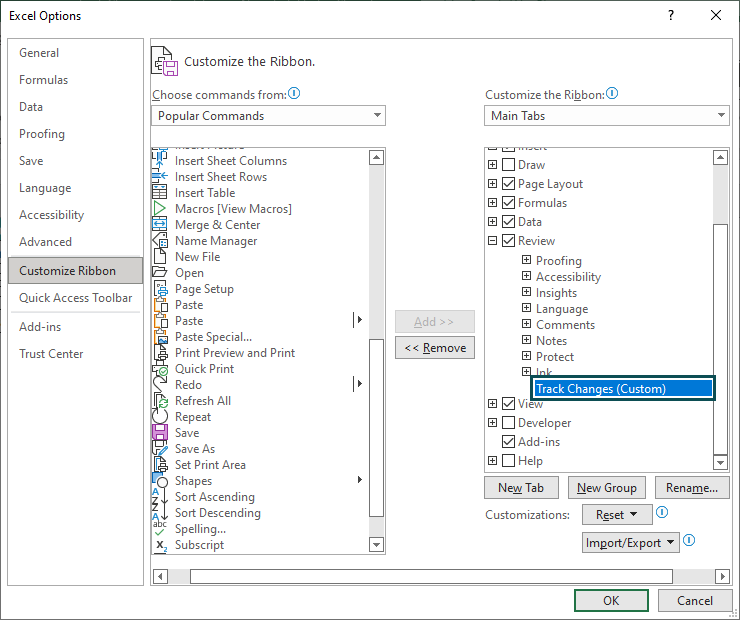This screenshot has height=620, width=740.
Task: Click the Open folder icon
Action: pos(160,273)
